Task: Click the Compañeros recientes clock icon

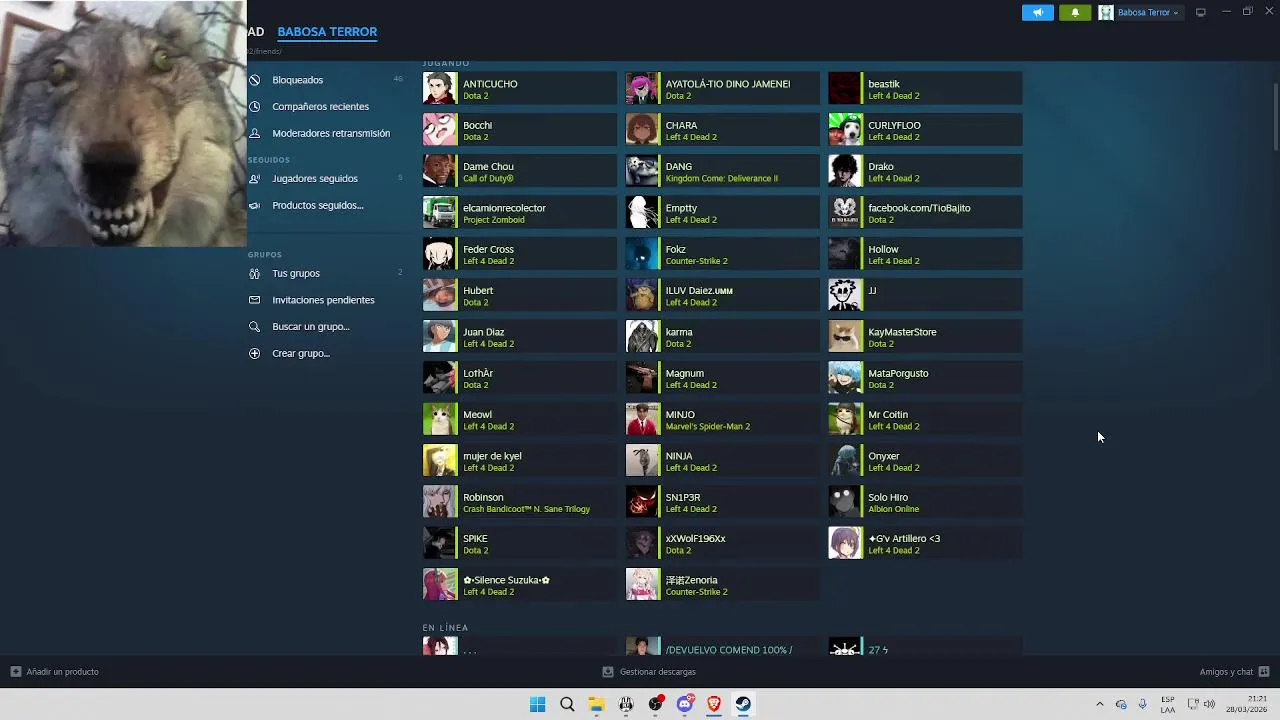Action: coord(254,107)
